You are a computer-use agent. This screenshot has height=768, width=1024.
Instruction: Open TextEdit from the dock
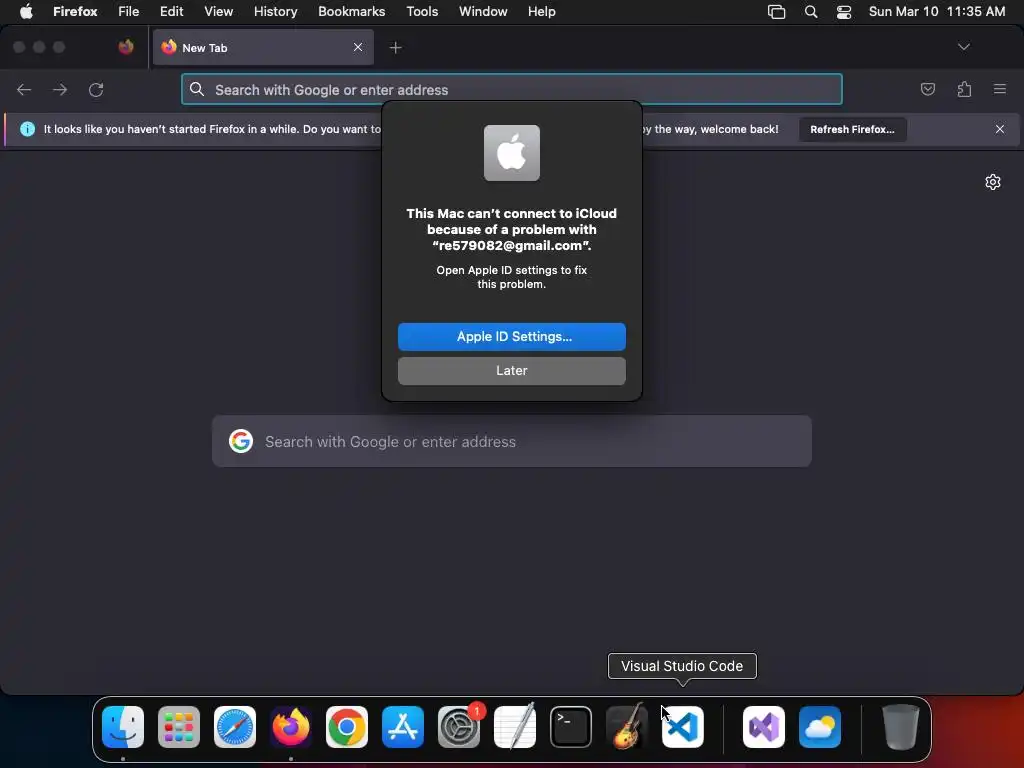[x=515, y=727]
